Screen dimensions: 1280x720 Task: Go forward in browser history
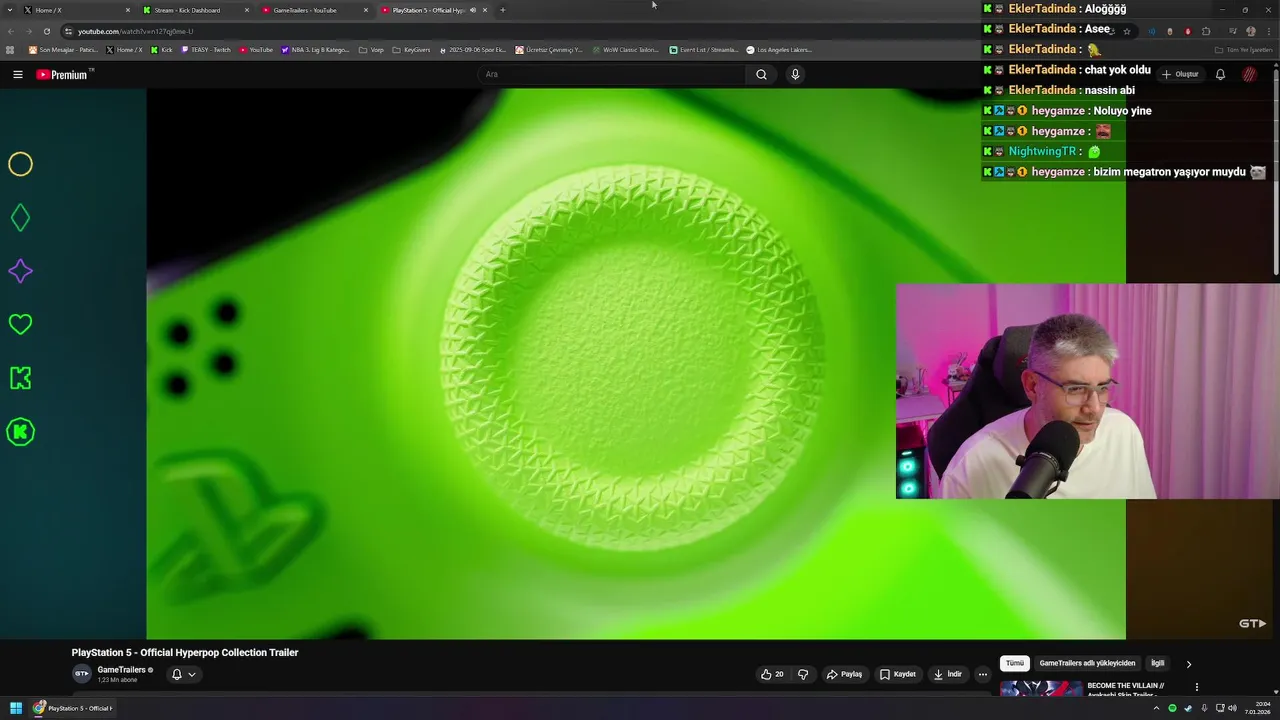pos(28,31)
